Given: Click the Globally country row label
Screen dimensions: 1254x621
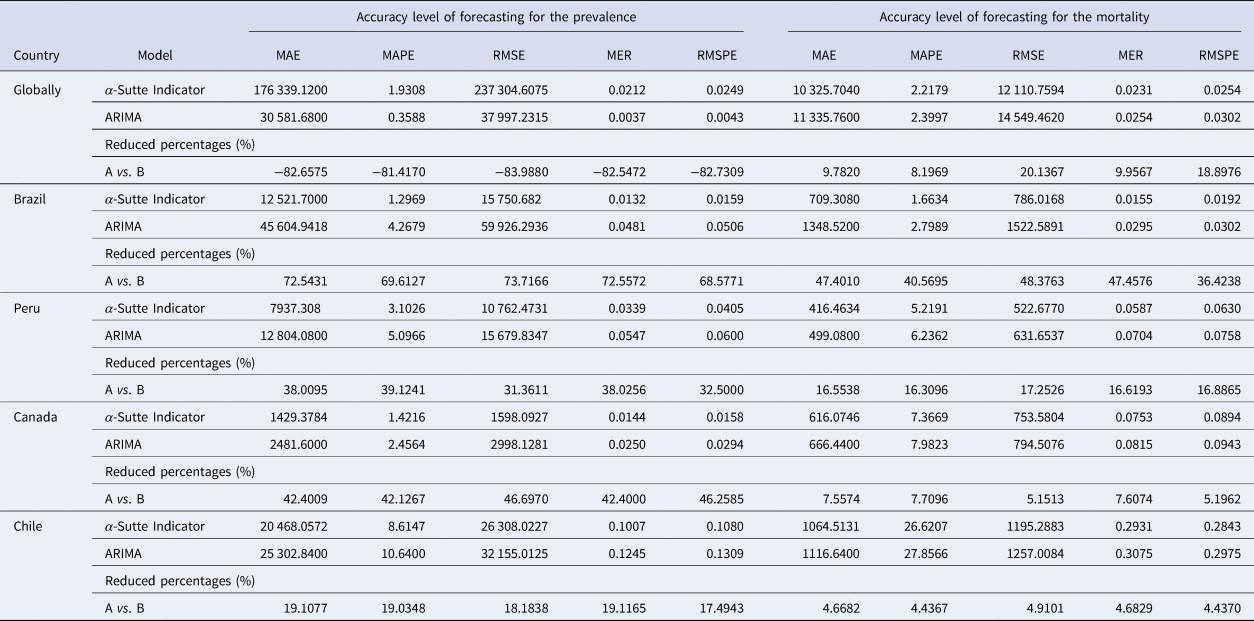Looking at the screenshot, I should pyautogui.click(x=37, y=90).
